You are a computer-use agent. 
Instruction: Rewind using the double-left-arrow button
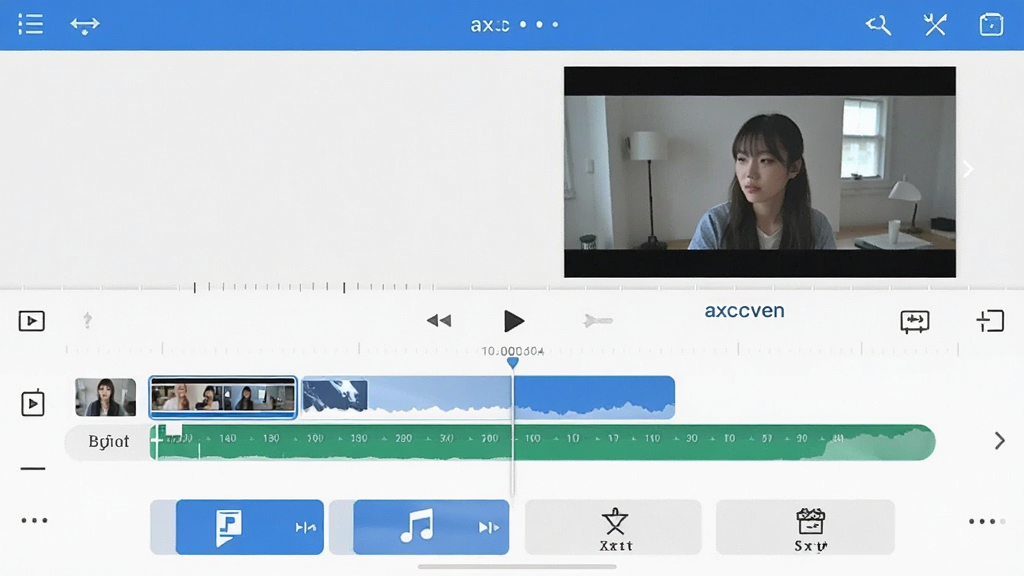(x=439, y=321)
